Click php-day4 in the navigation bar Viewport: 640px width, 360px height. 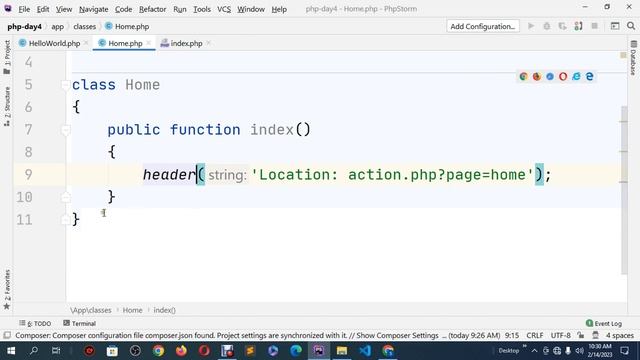pyautogui.click(x=24, y=27)
